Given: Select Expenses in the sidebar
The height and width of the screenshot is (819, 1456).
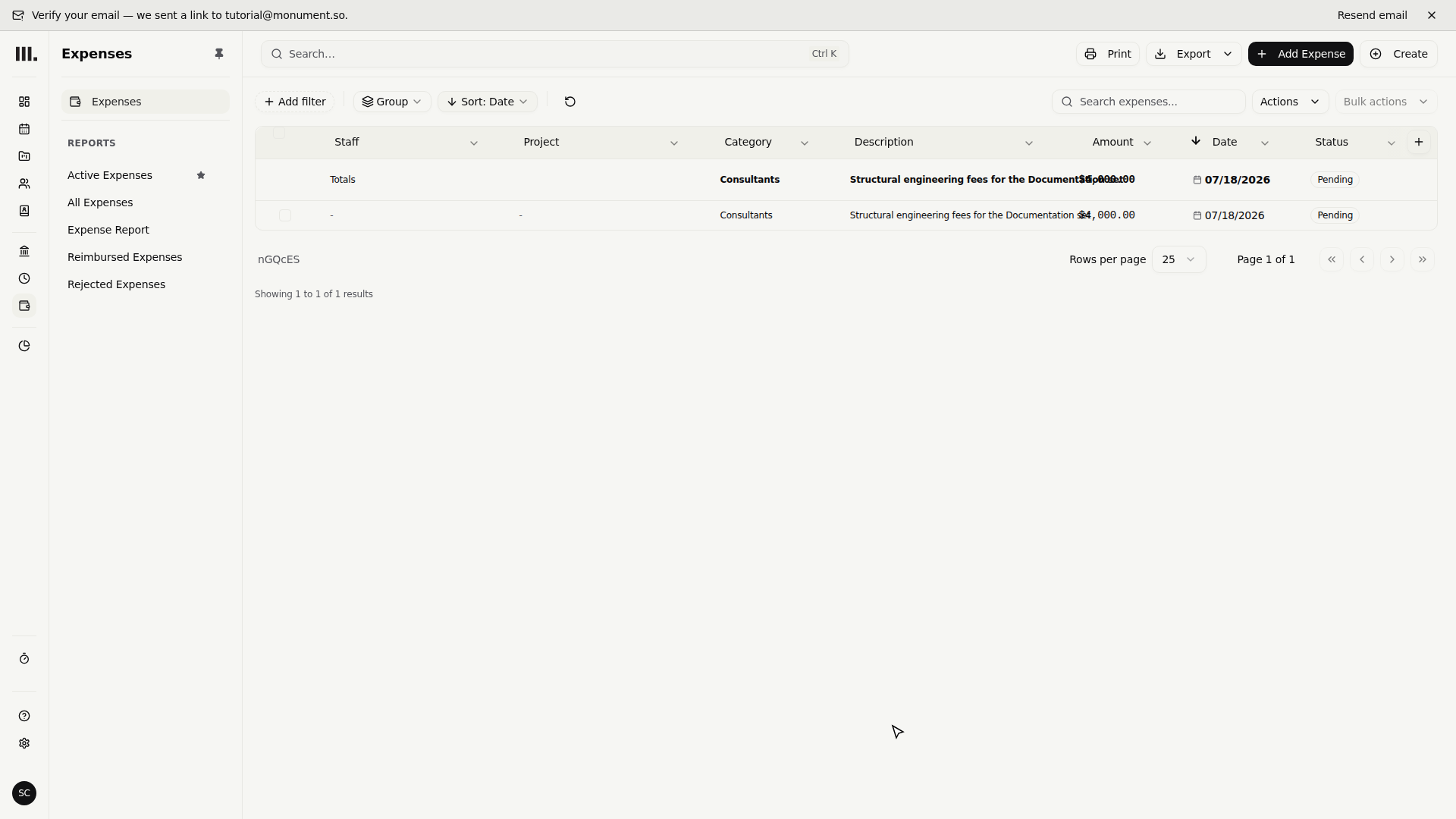Looking at the screenshot, I should pos(146,102).
